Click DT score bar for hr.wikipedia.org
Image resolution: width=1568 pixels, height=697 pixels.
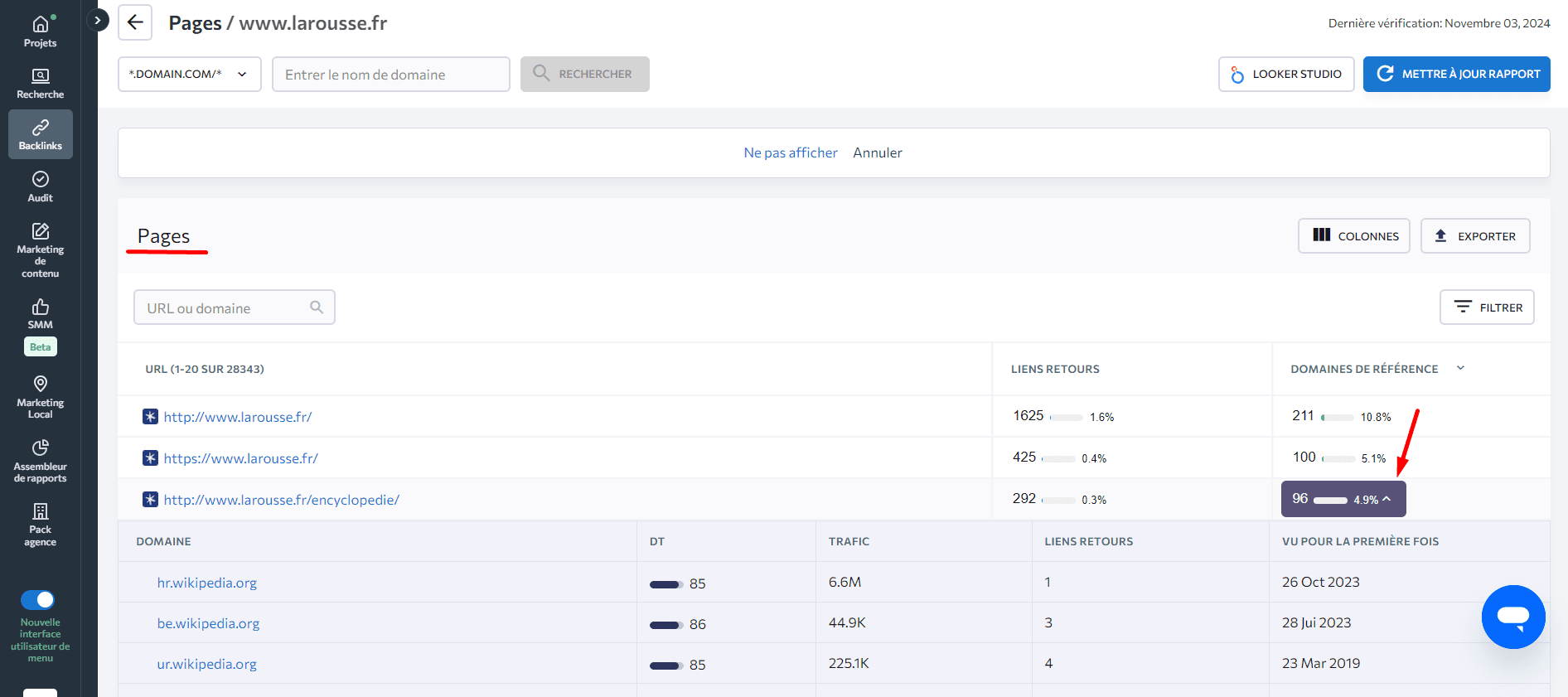point(666,584)
